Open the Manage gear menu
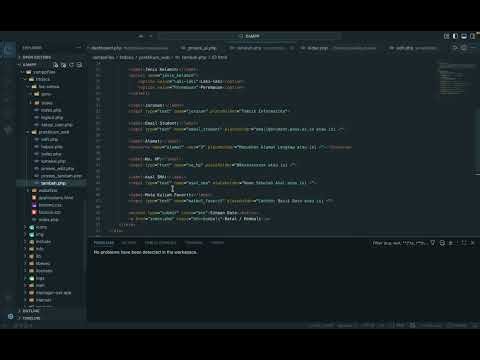The image size is (480, 360). tap(10, 316)
